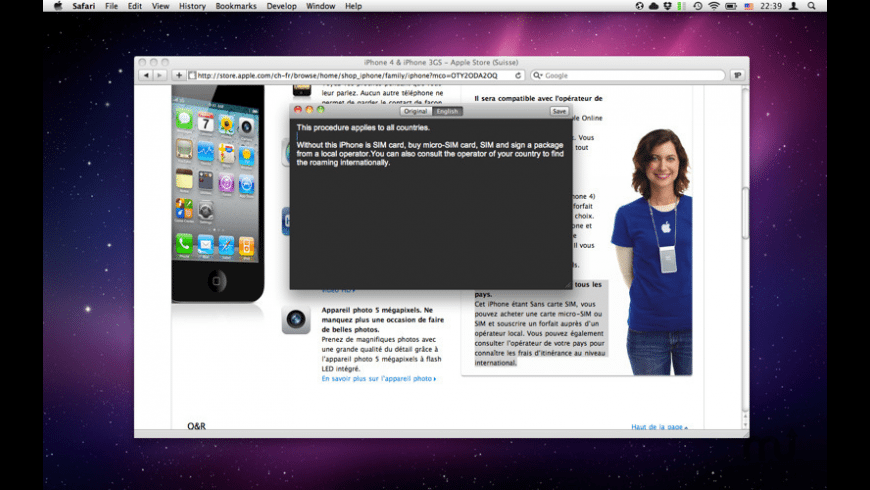Open the input source flag menu
The height and width of the screenshot is (490, 870).
point(748,6)
